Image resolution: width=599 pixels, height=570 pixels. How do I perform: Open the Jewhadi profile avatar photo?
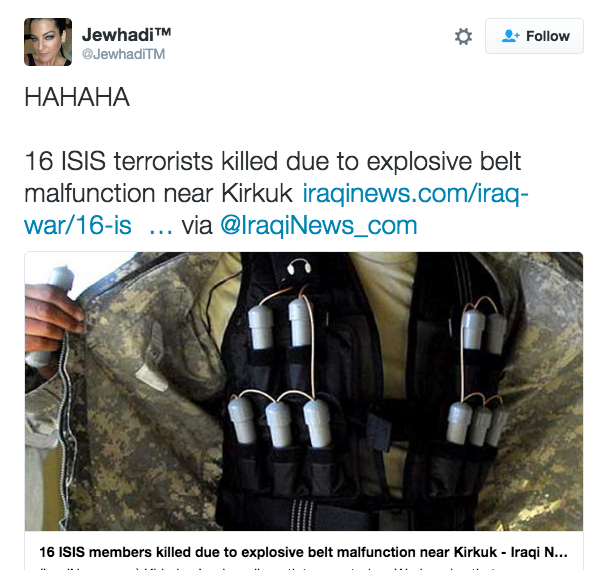48,42
